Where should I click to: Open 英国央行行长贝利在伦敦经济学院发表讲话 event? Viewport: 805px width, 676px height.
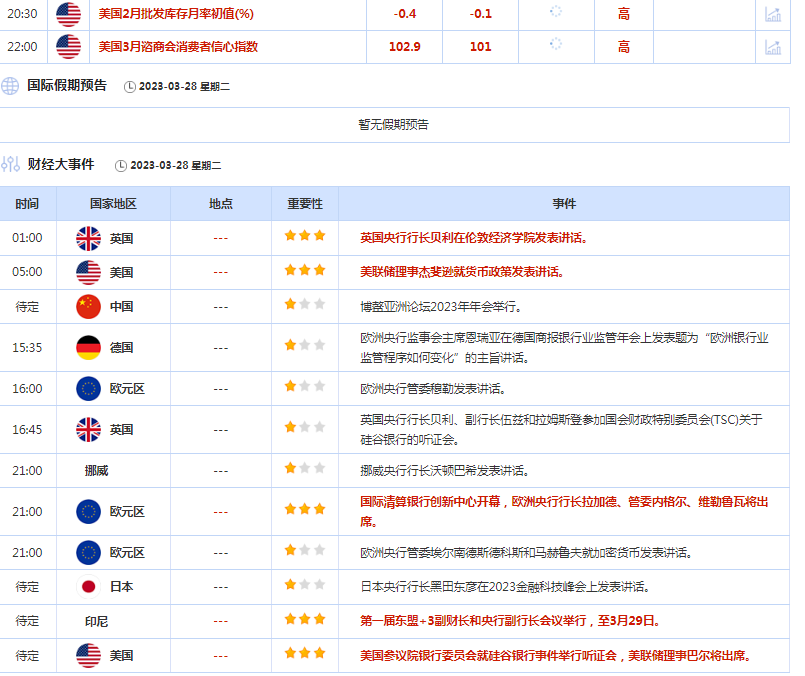tap(473, 238)
